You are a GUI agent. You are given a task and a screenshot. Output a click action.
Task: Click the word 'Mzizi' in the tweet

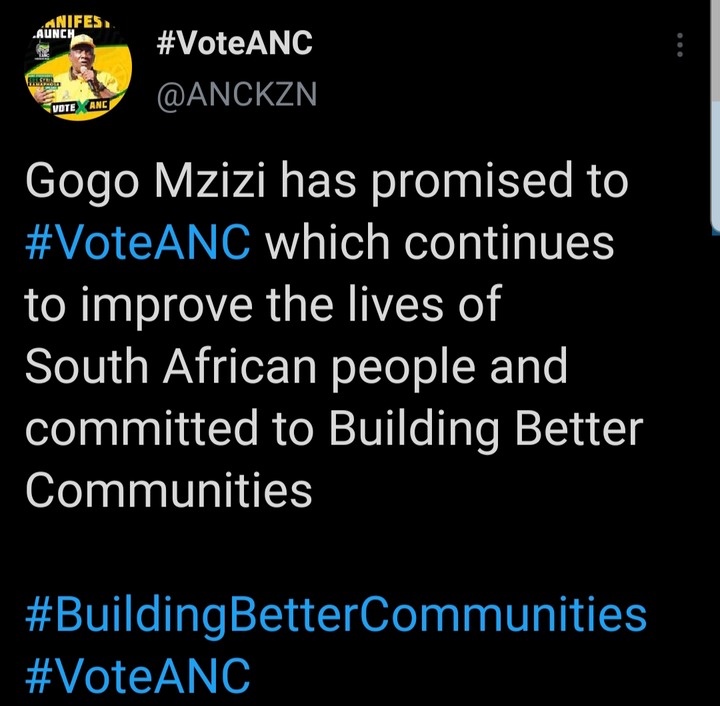[210, 180]
